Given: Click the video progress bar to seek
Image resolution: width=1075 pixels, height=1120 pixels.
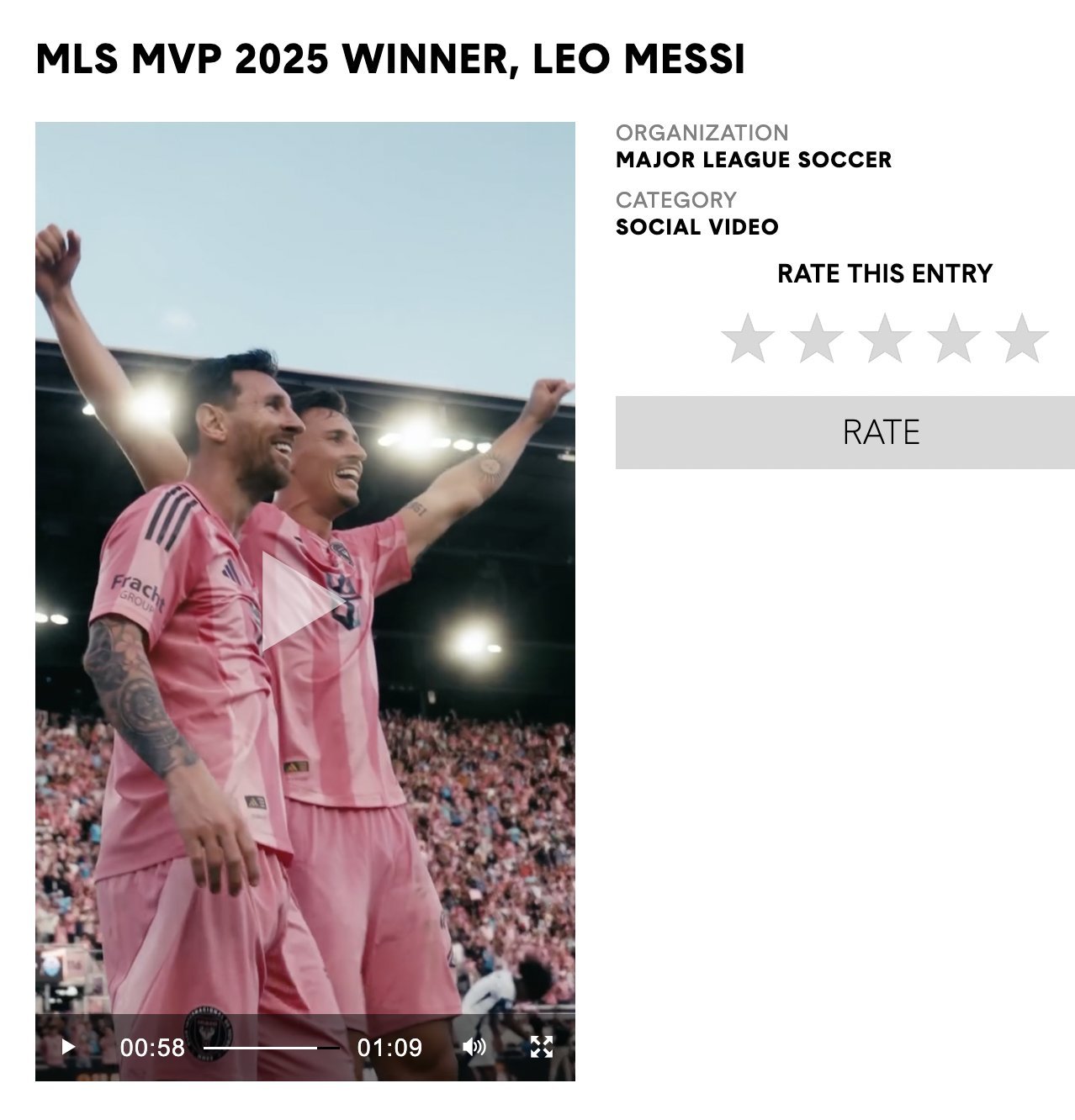Looking at the screenshot, I should (271, 1048).
